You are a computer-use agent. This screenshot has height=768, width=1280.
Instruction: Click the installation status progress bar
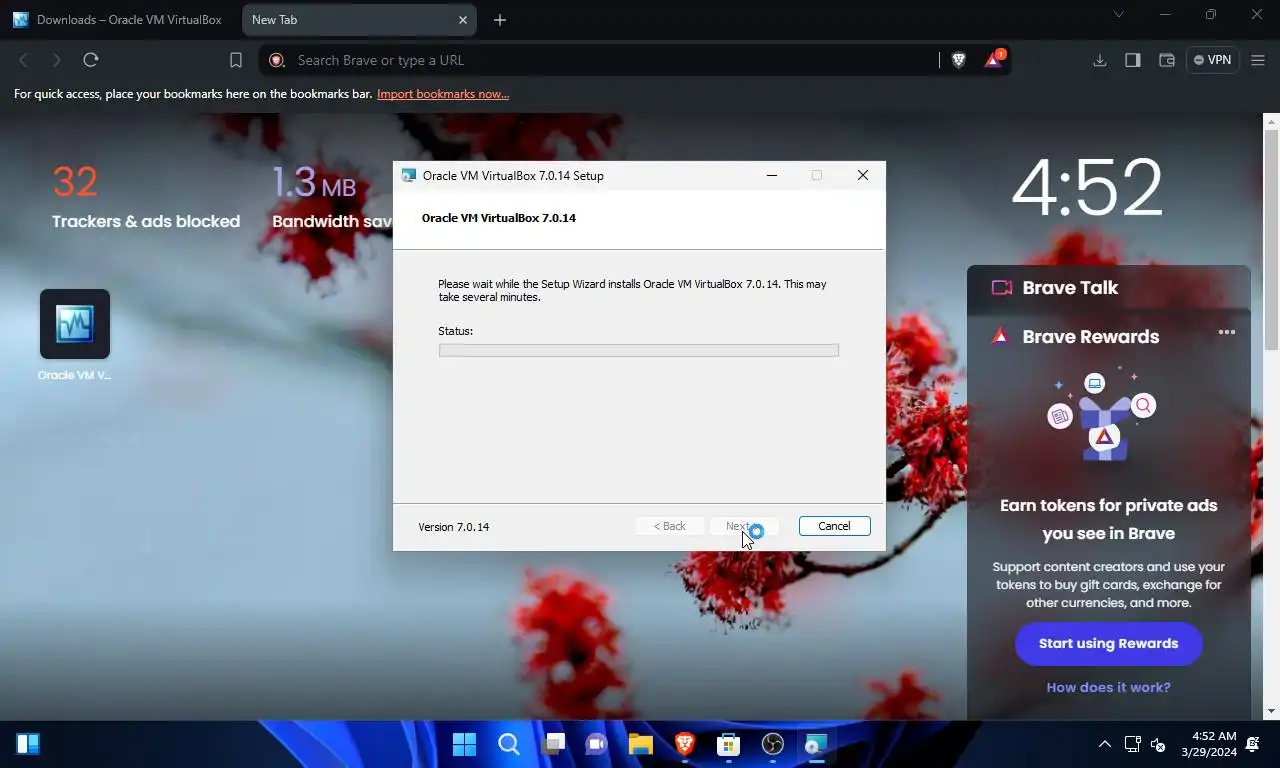tap(638, 350)
